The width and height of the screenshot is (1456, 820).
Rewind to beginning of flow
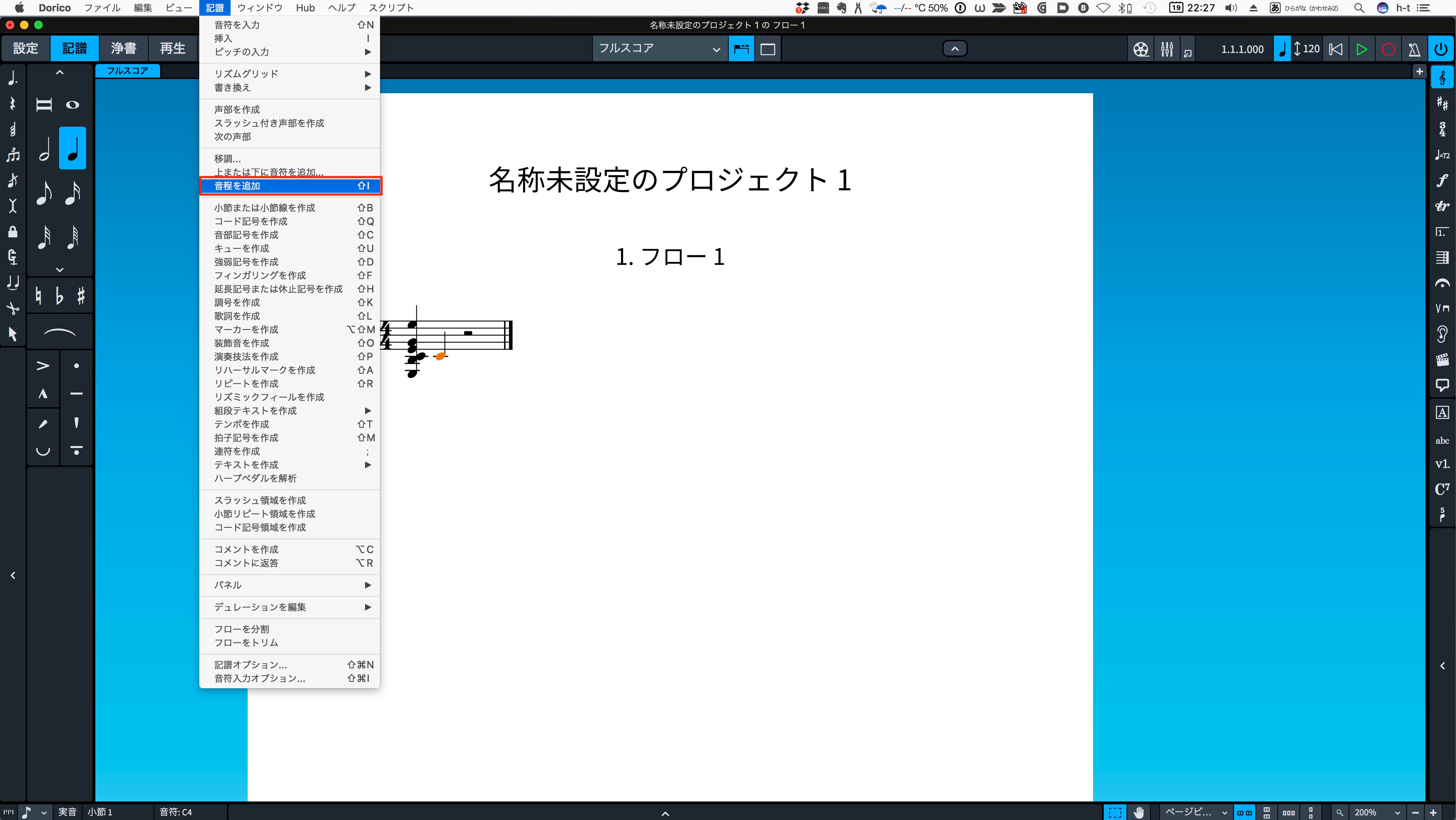1336,49
